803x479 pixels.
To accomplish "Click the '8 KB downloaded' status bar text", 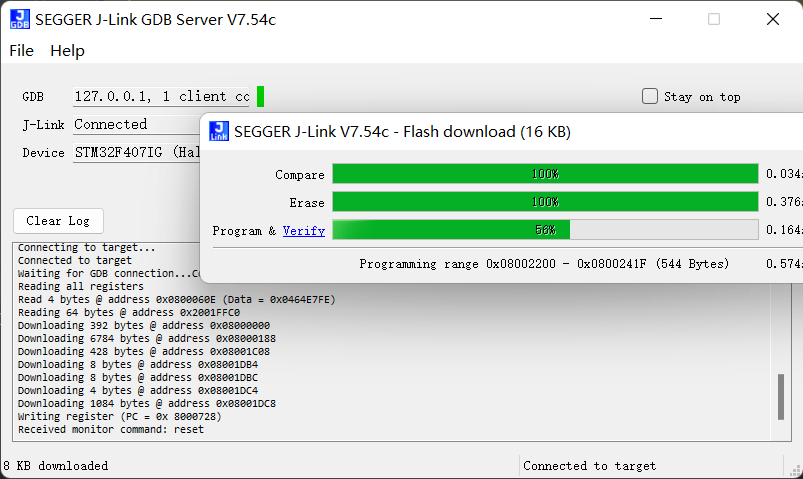I will 56,466.
